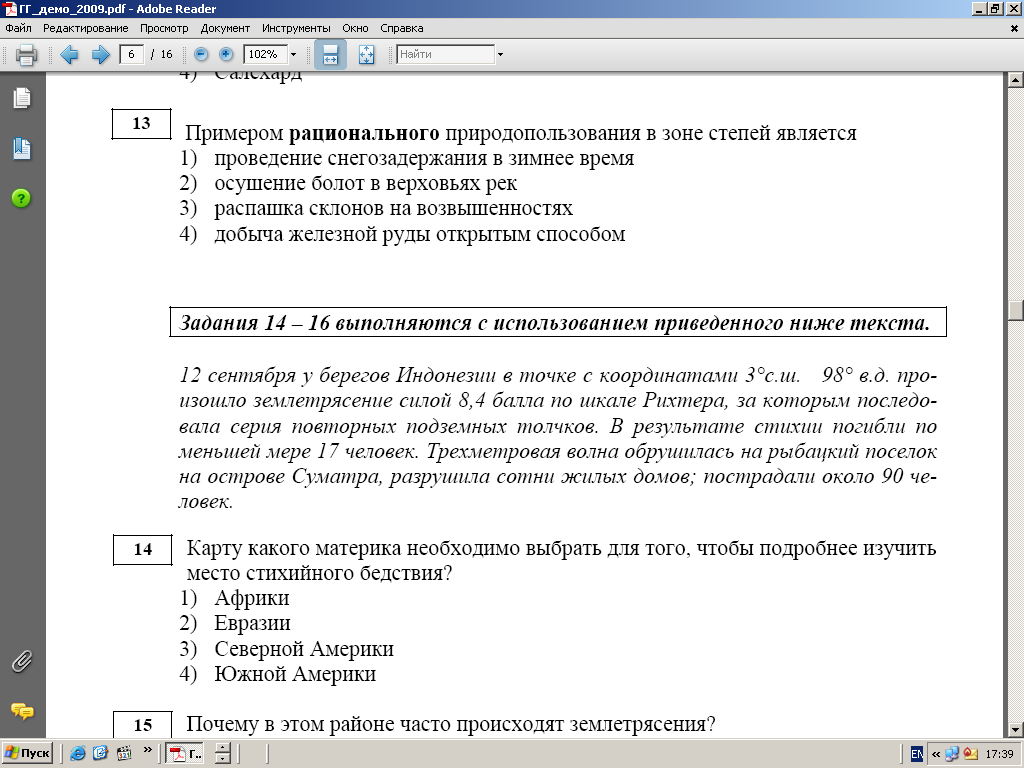Open the Comments panel icon
Image resolution: width=1024 pixels, height=768 pixels.
click(22, 711)
